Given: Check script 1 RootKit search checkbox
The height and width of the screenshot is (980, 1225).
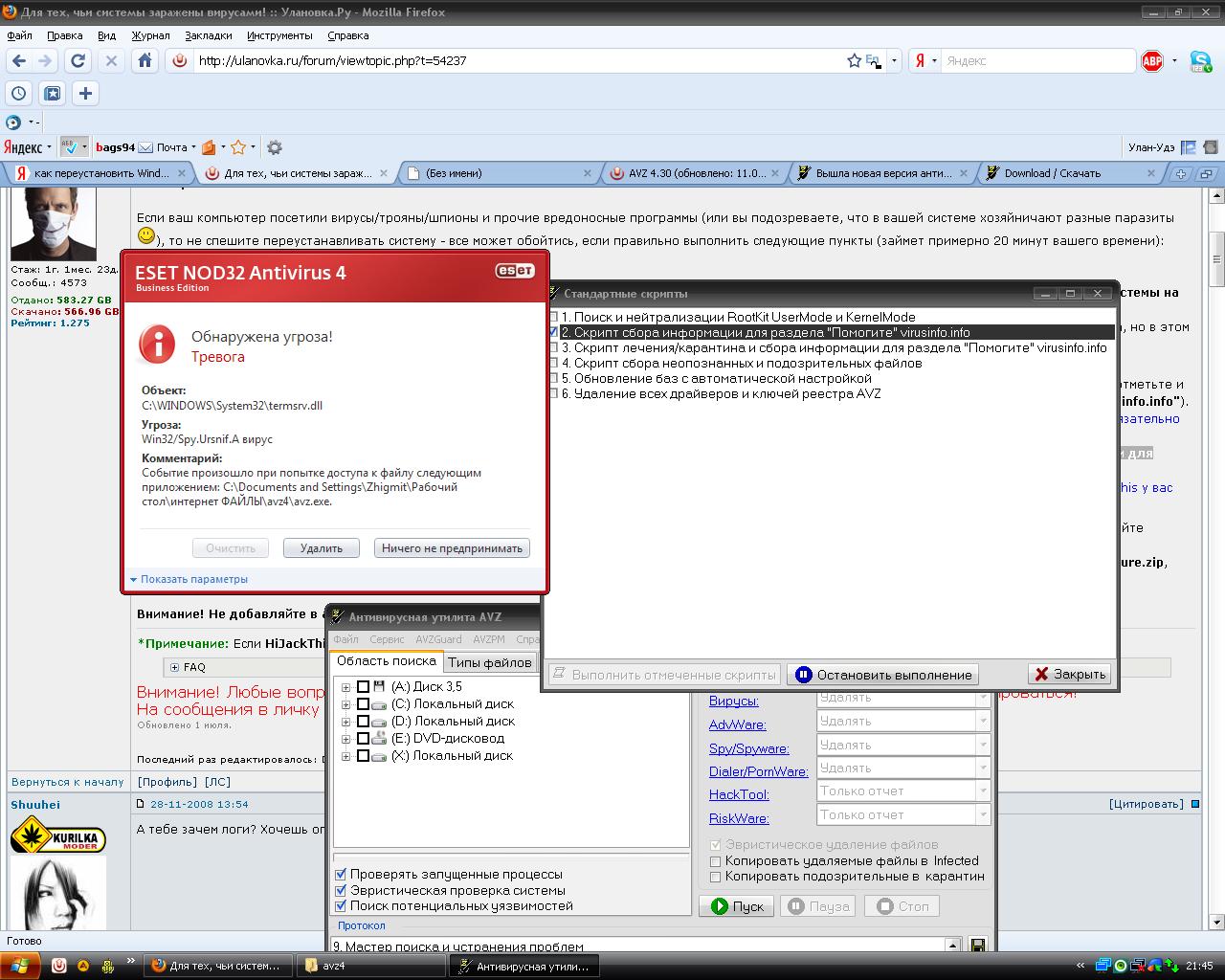Looking at the screenshot, I should [x=552, y=317].
